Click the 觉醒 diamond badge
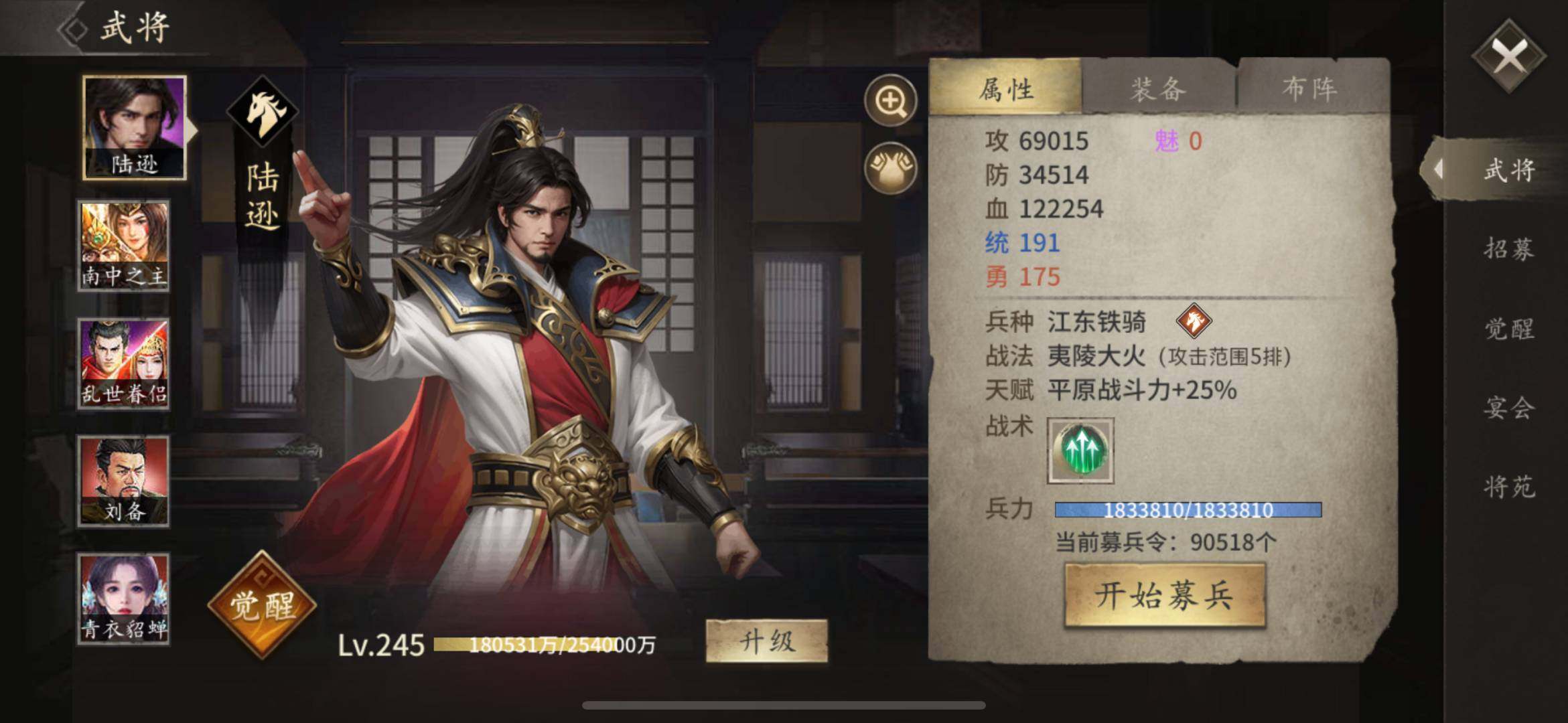 (x=262, y=605)
